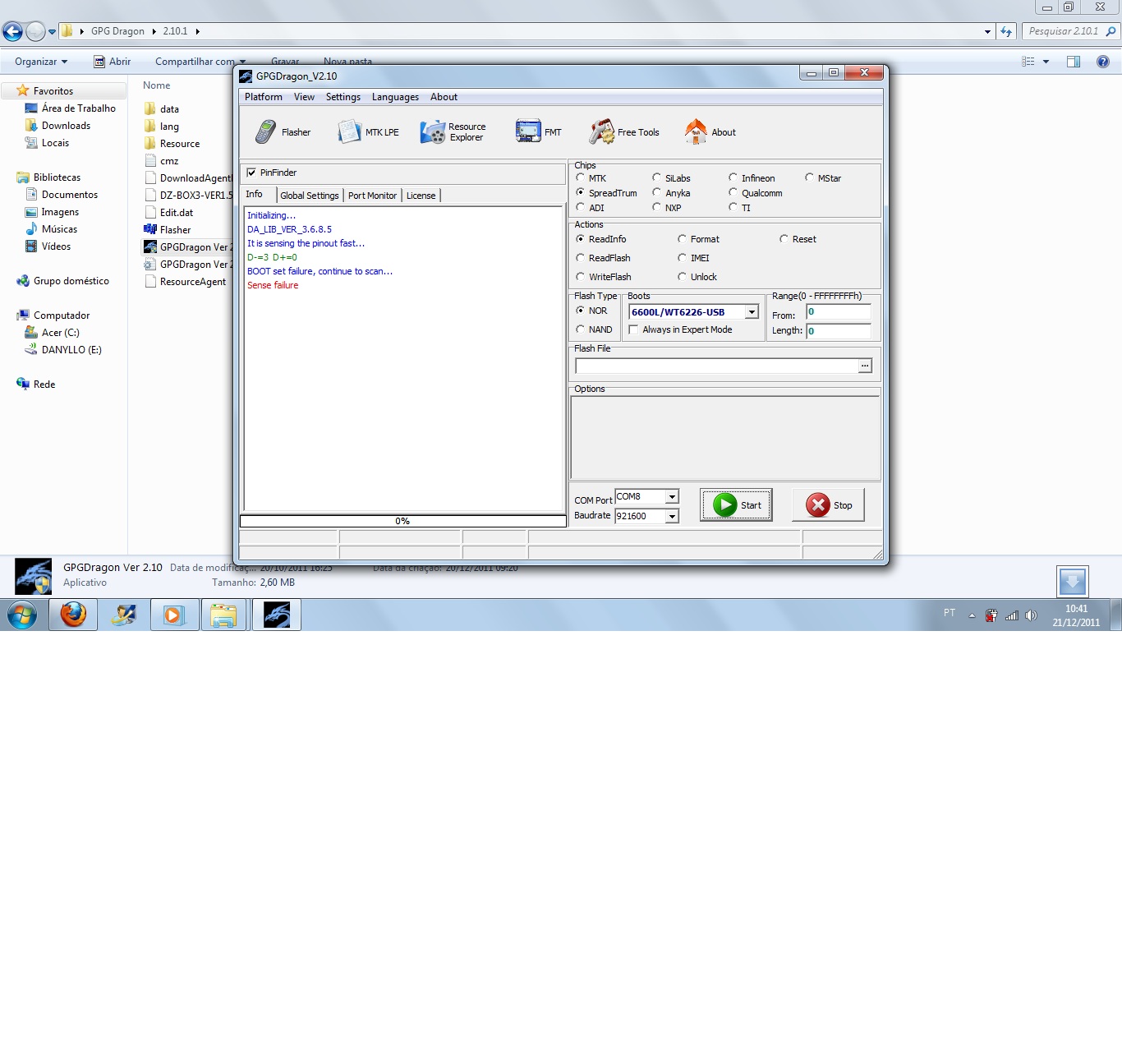This screenshot has height=1064, width=1122.
Task: Click the volume speaker tray icon
Action: click(x=1032, y=615)
